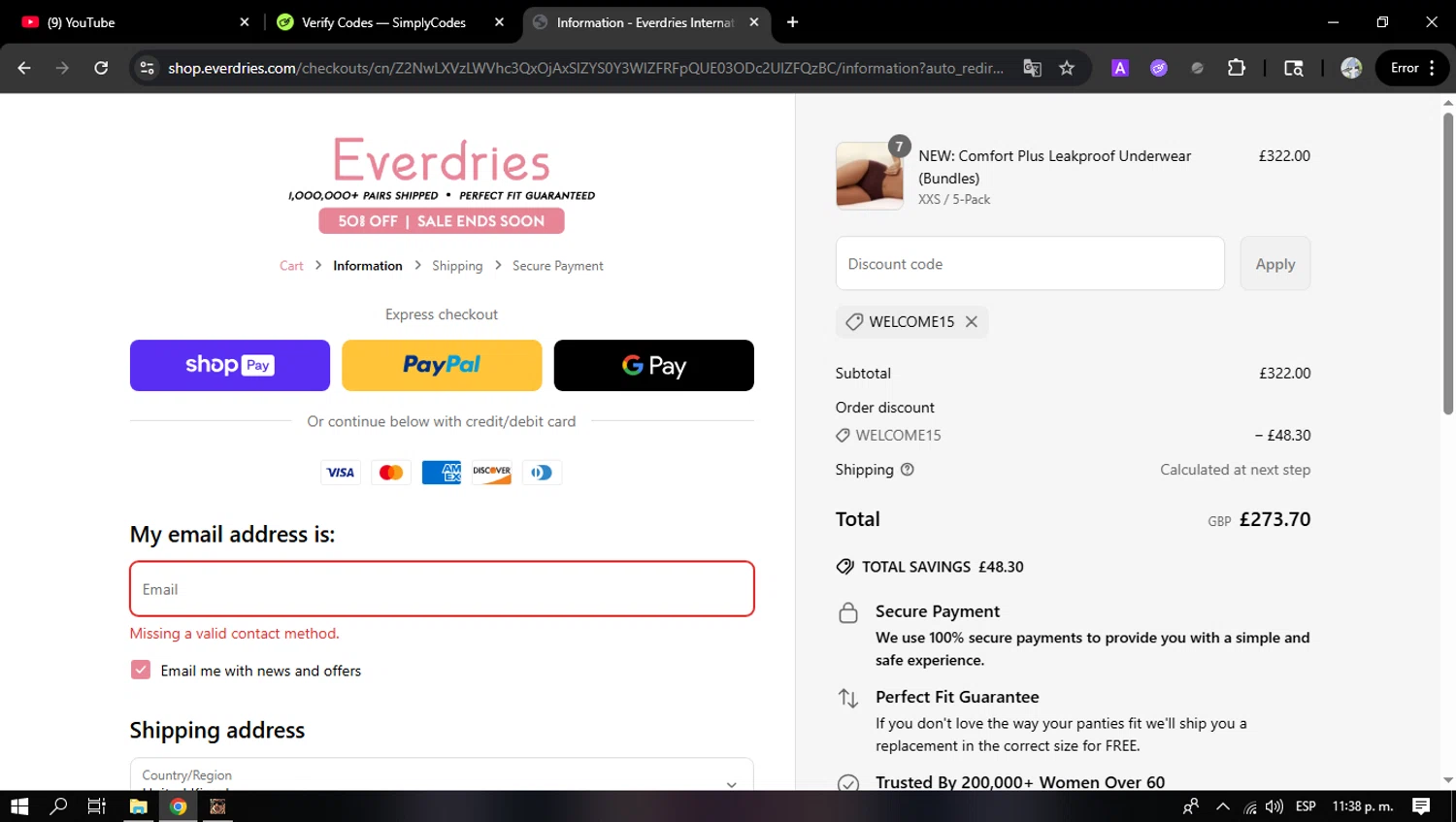
Task: Focus the Discount code field
Action: [1030, 264]
